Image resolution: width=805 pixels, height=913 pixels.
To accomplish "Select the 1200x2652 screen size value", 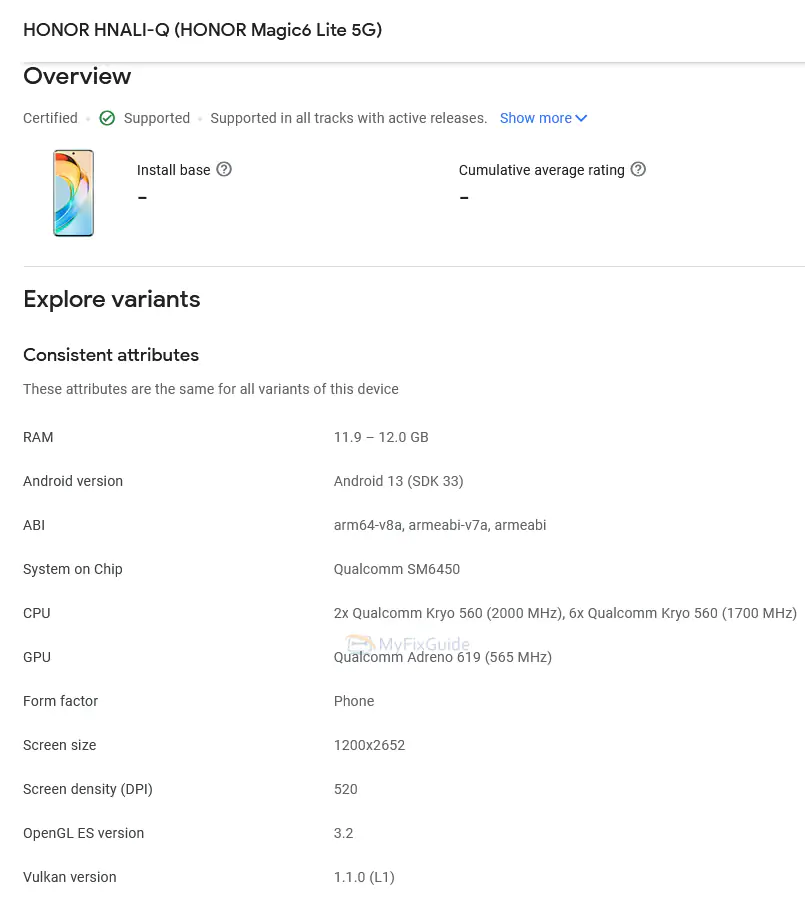I will [x=370, y=745].
